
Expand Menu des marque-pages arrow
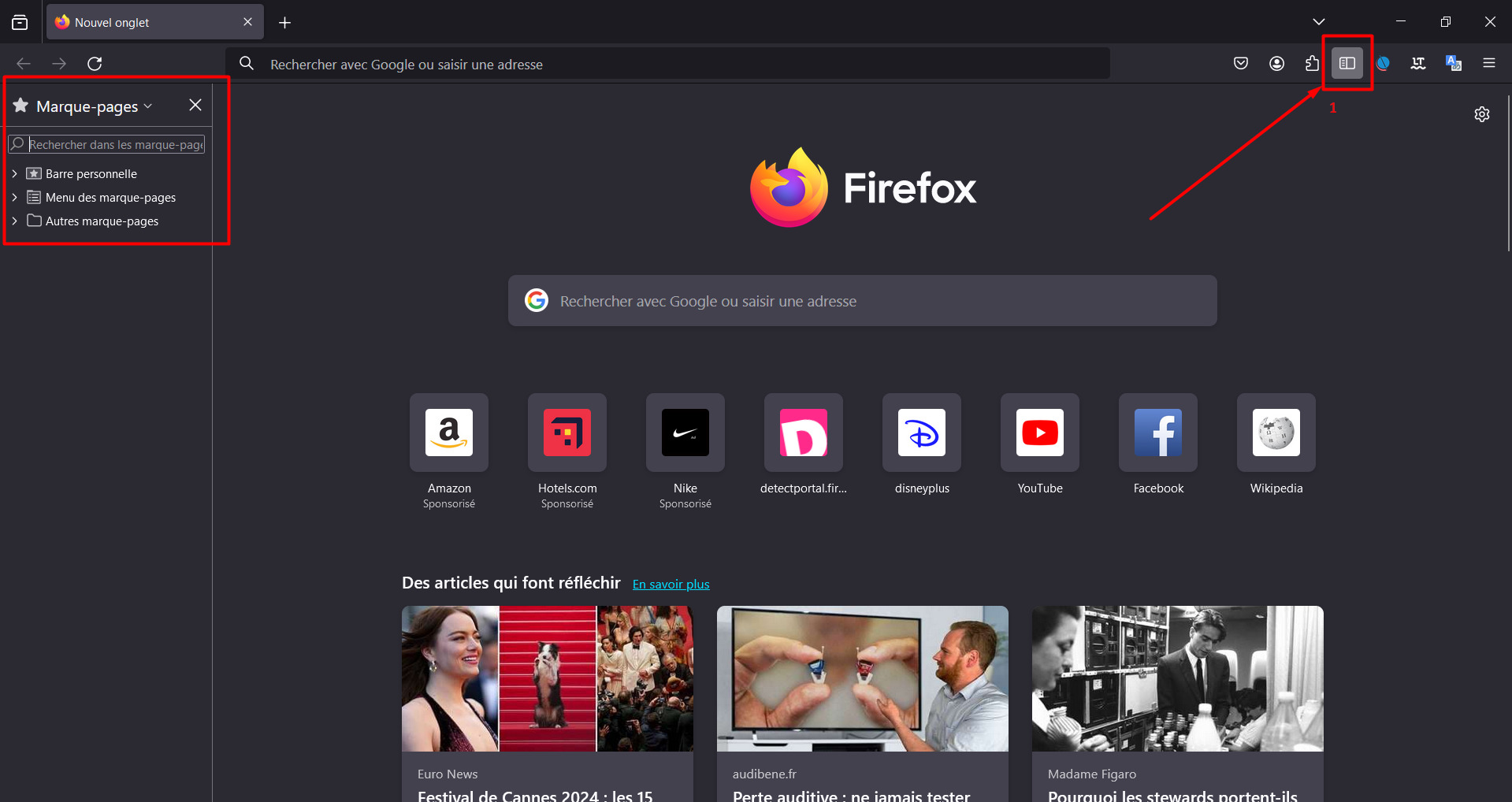[x=14, y=197]
